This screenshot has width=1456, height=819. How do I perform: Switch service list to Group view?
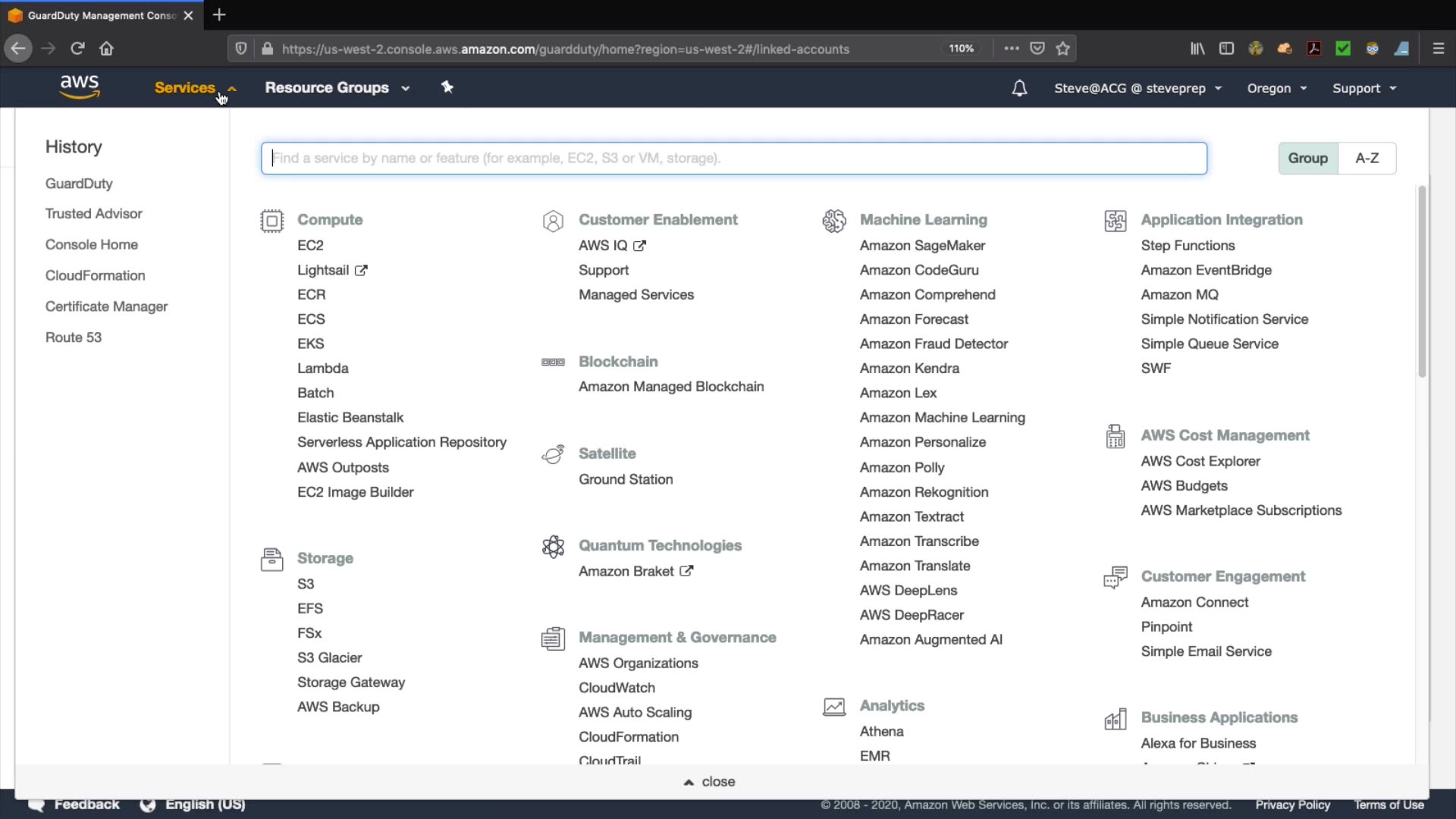pyautogui.click(x=1307, y=158)
